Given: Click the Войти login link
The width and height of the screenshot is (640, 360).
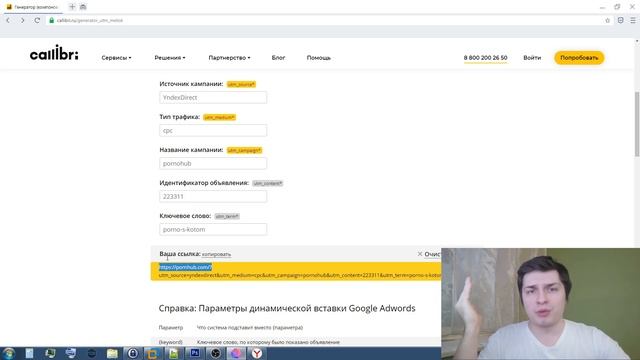Looking at the screenshot, I should pos(532,58).
